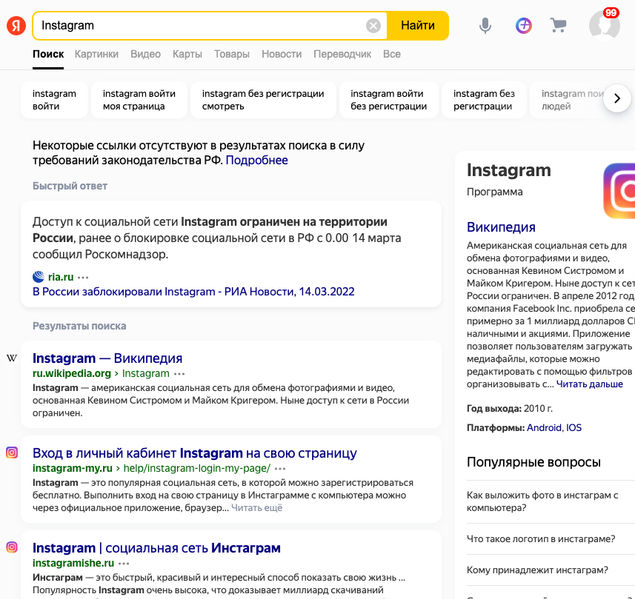The height and width of the screenshot is (599, 635).
Task: Open the shopping cart icon
Action: click(x=558, y=26)
